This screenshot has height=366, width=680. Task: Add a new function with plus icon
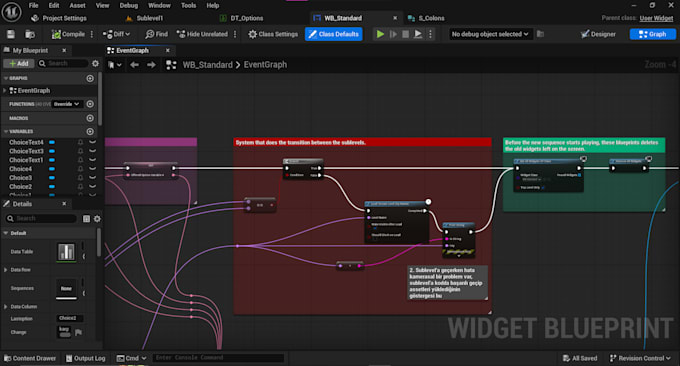point(90,104)
